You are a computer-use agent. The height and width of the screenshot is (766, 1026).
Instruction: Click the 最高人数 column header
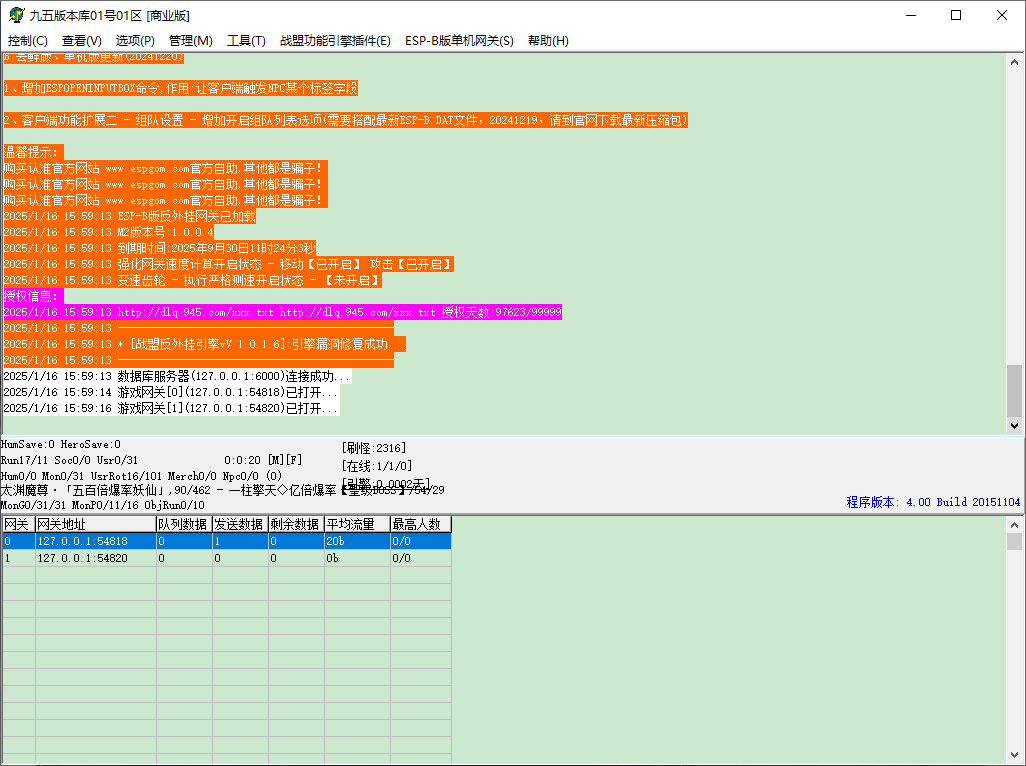421,524
